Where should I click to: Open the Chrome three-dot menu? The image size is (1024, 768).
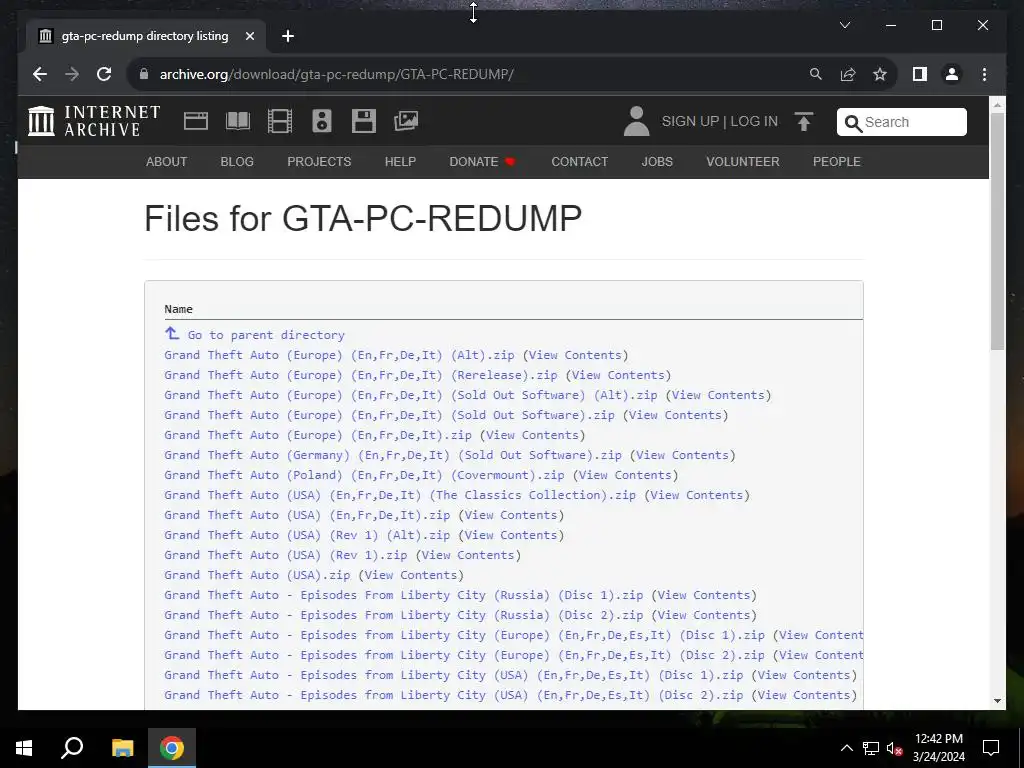(x=984, y=74)
